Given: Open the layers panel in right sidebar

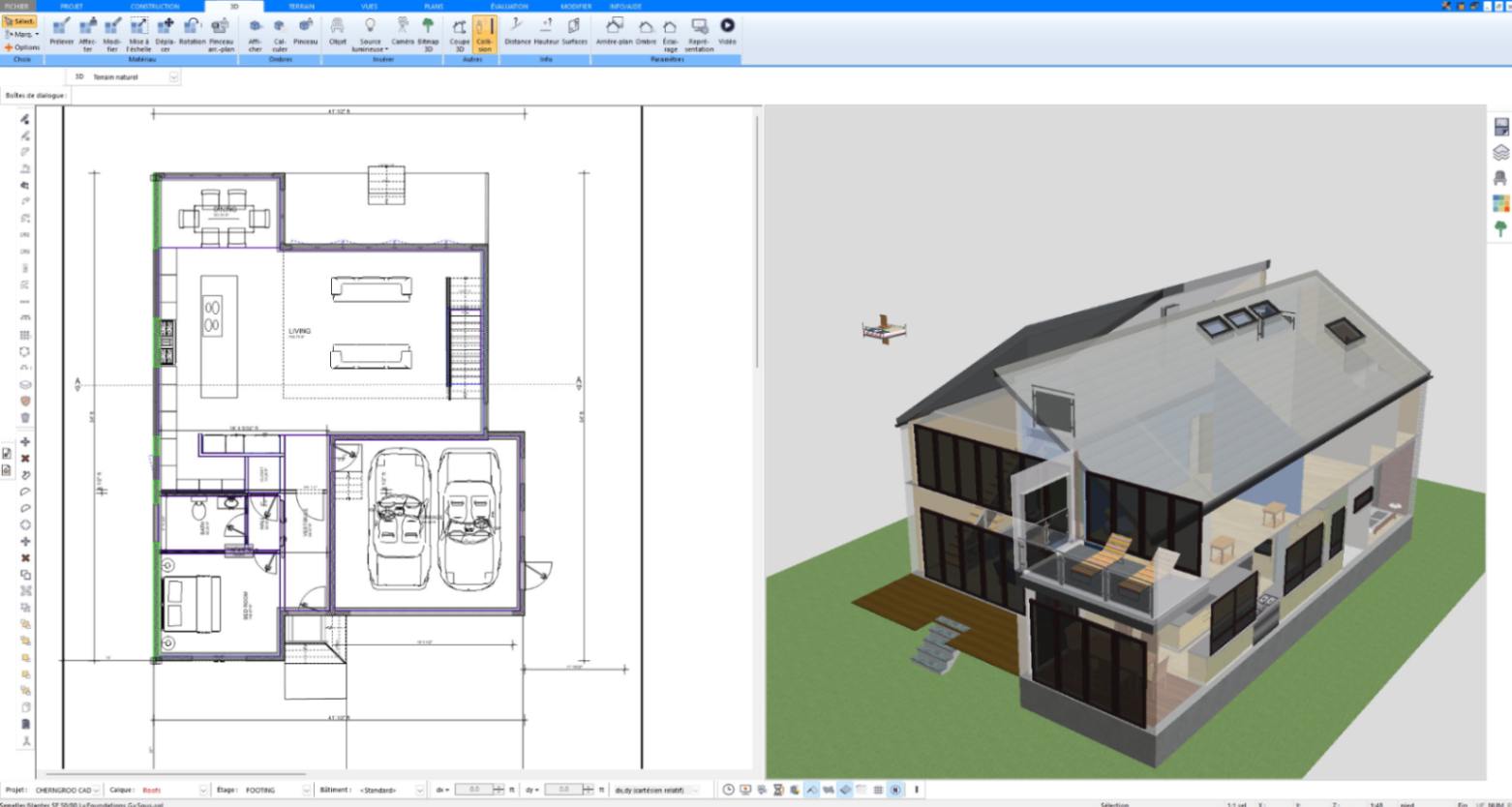Looking at the screenshot, I should click(x=1500, y=152).
